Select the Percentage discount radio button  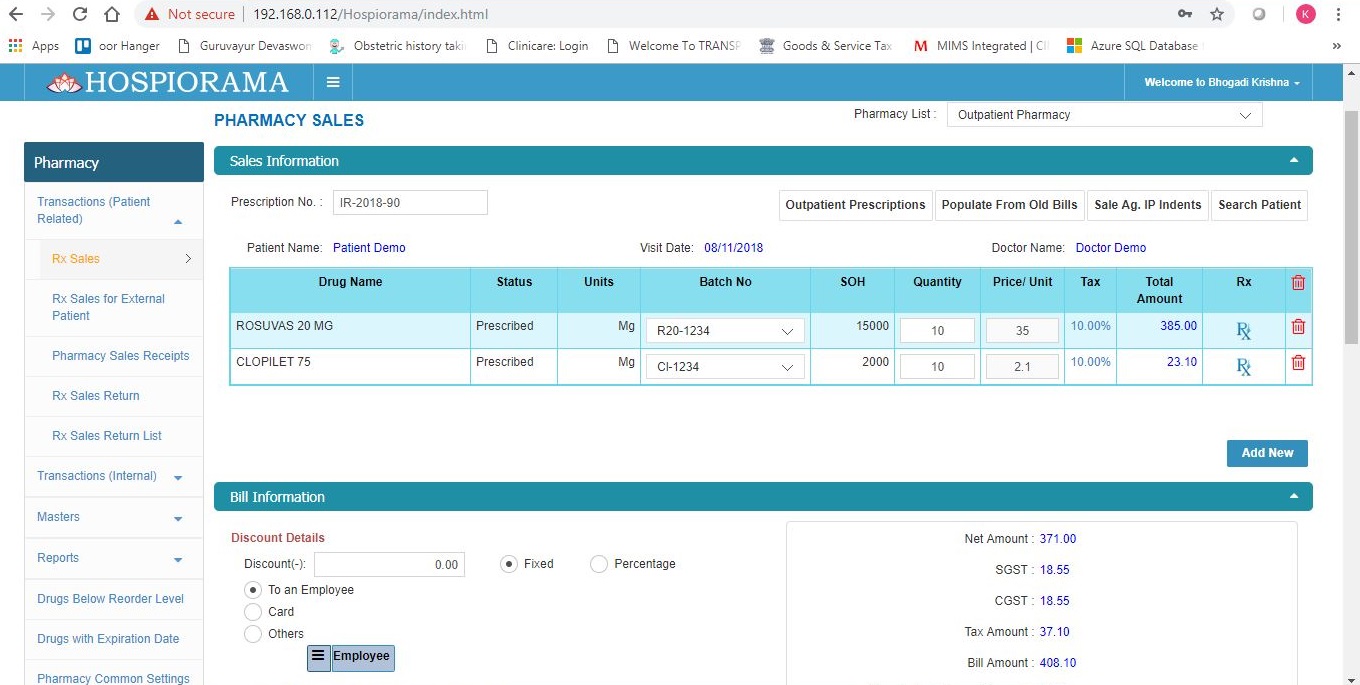[x=598, y=563]
